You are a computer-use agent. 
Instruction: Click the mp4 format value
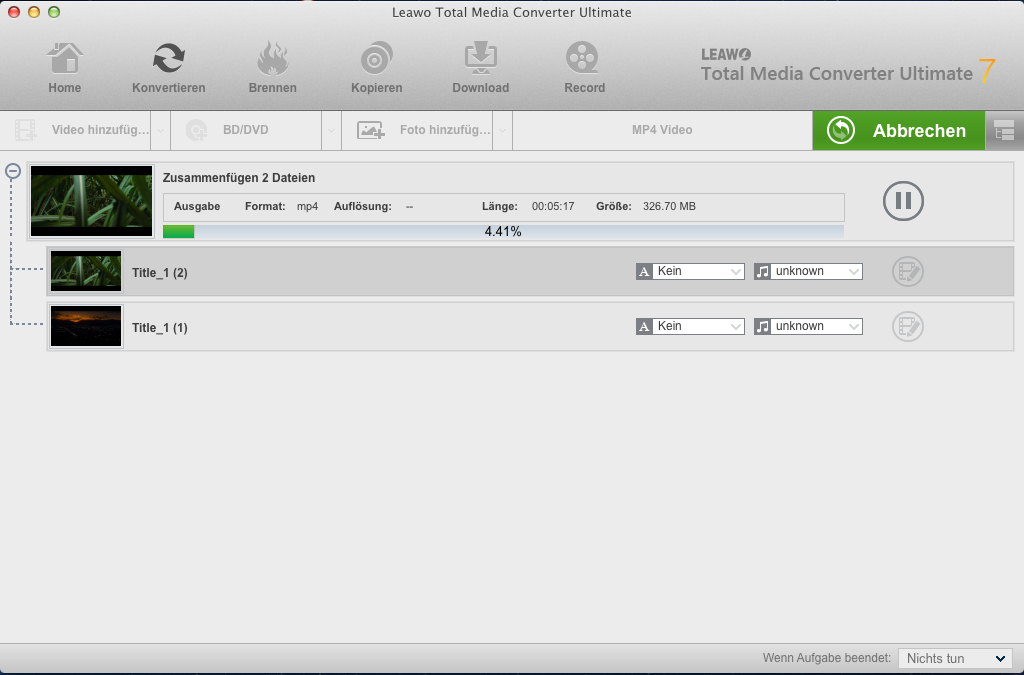point(307,206)
